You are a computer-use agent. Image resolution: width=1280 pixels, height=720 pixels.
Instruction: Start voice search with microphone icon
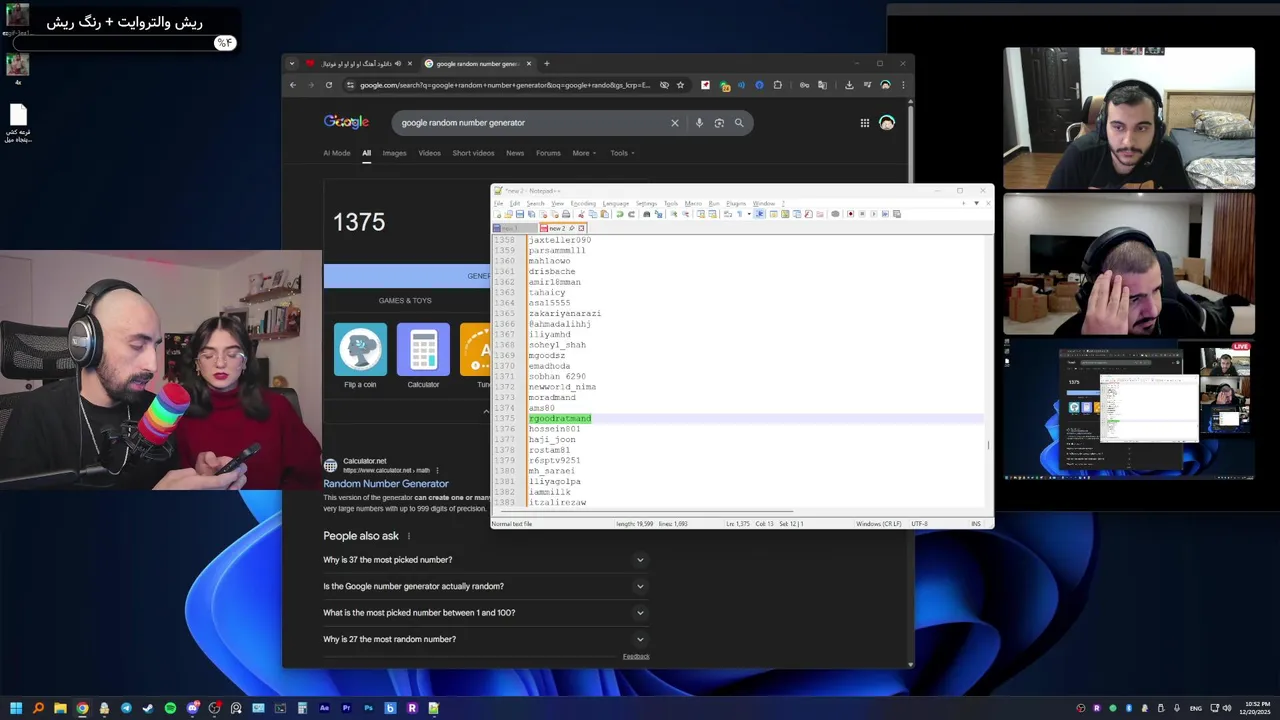tap(699, 123)
